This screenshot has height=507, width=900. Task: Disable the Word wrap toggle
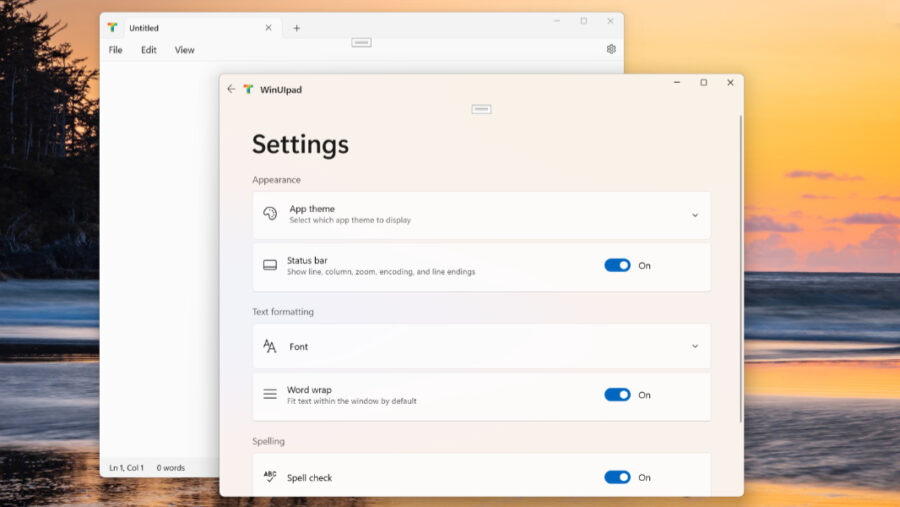pos(617,395)
